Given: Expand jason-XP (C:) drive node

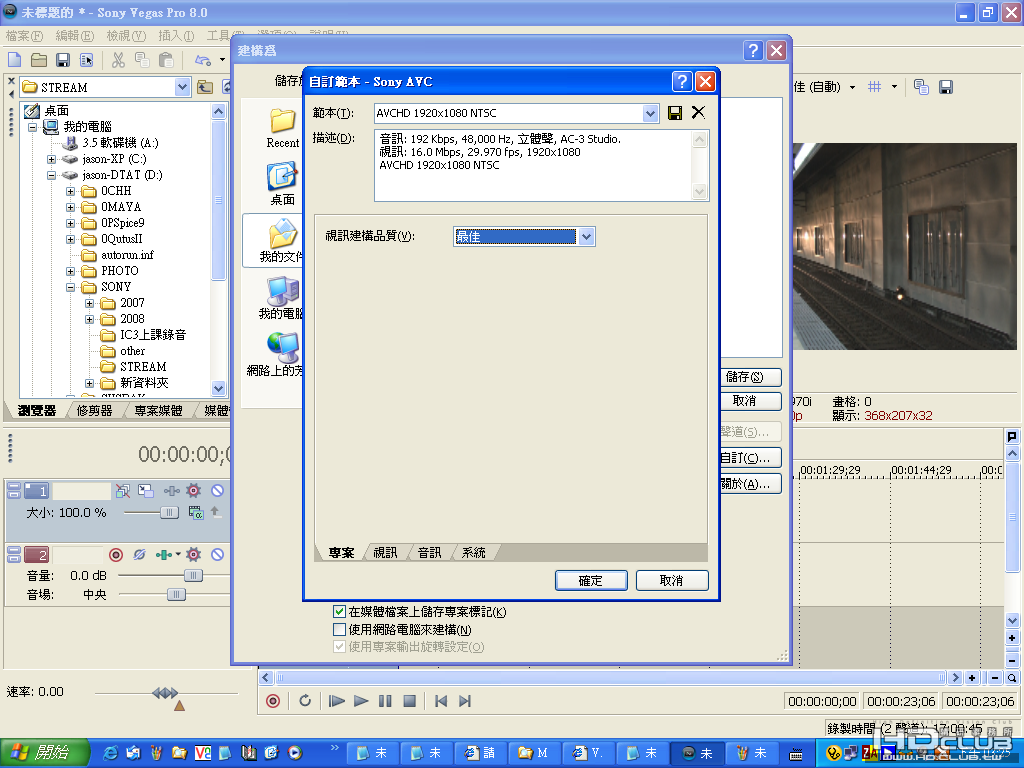Looking at the screenshot, I should pos(51,159).
